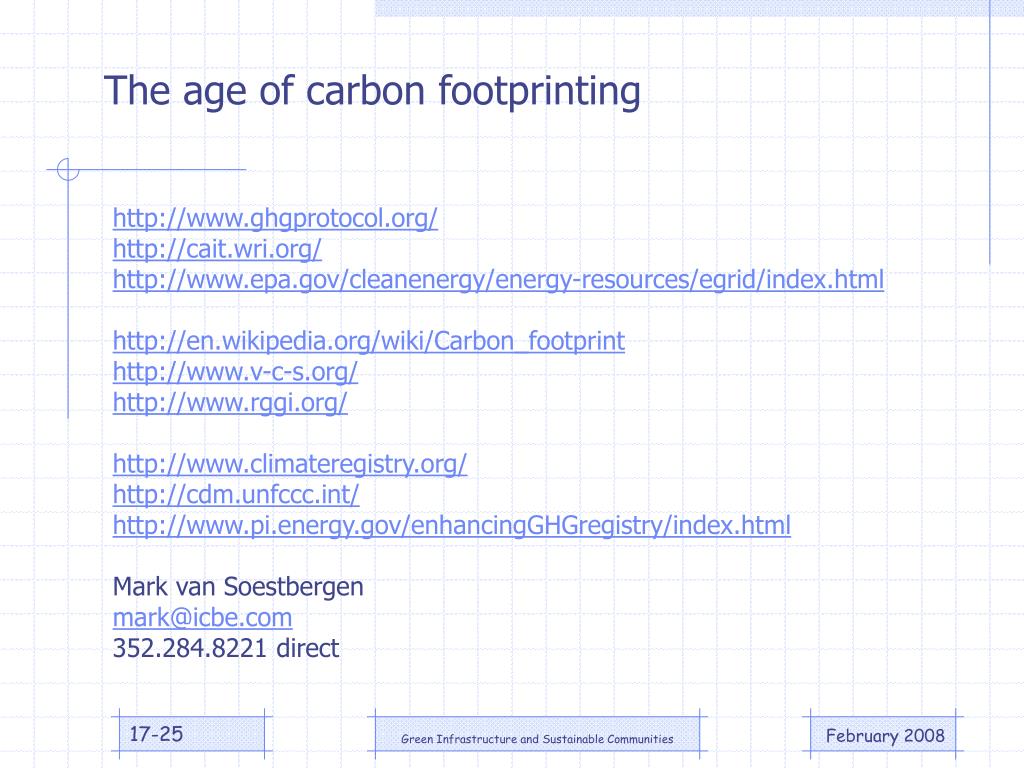
Task: Click the crosshair circle decoration near title line
Action: (x=68, y=169)
